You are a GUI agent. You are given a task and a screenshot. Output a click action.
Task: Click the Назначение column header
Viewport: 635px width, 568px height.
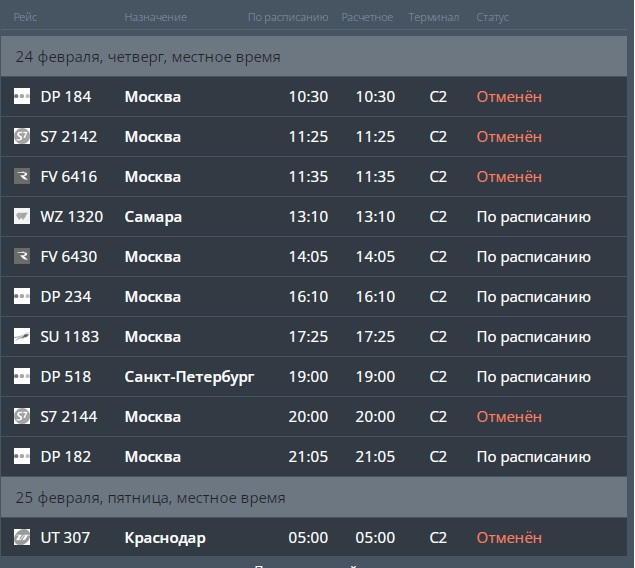tap(155, 17)
